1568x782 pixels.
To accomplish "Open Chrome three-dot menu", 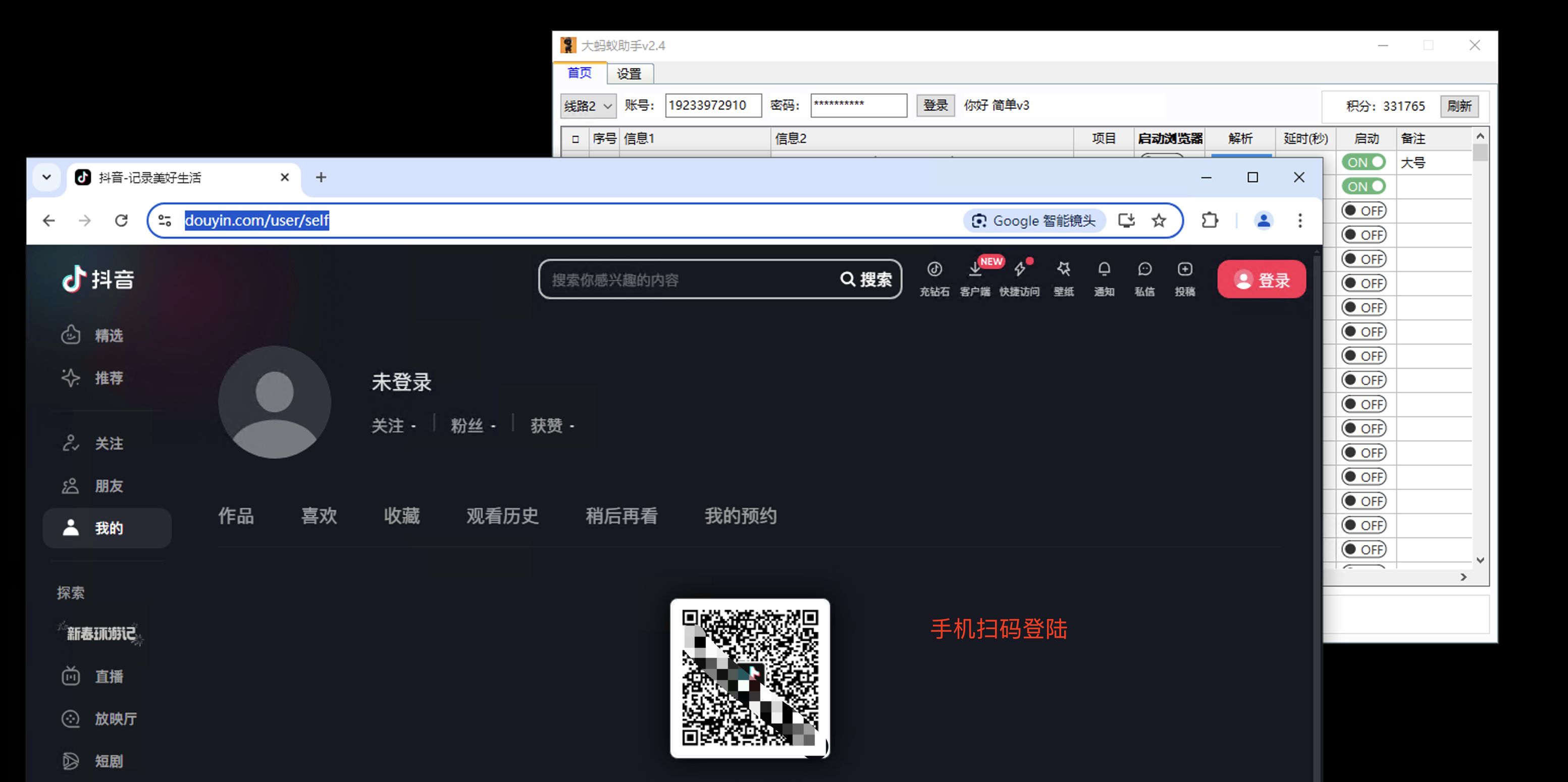I will 1299,221.
